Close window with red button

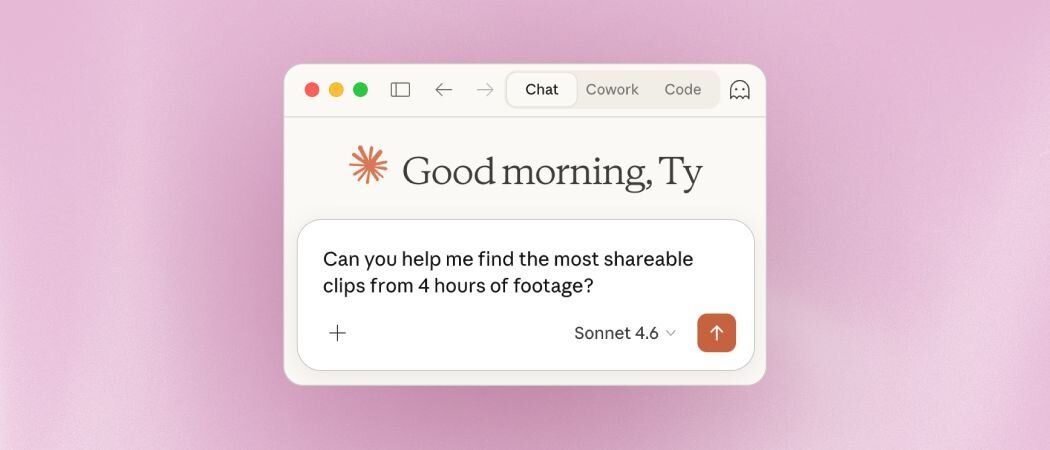pos(312,90)
